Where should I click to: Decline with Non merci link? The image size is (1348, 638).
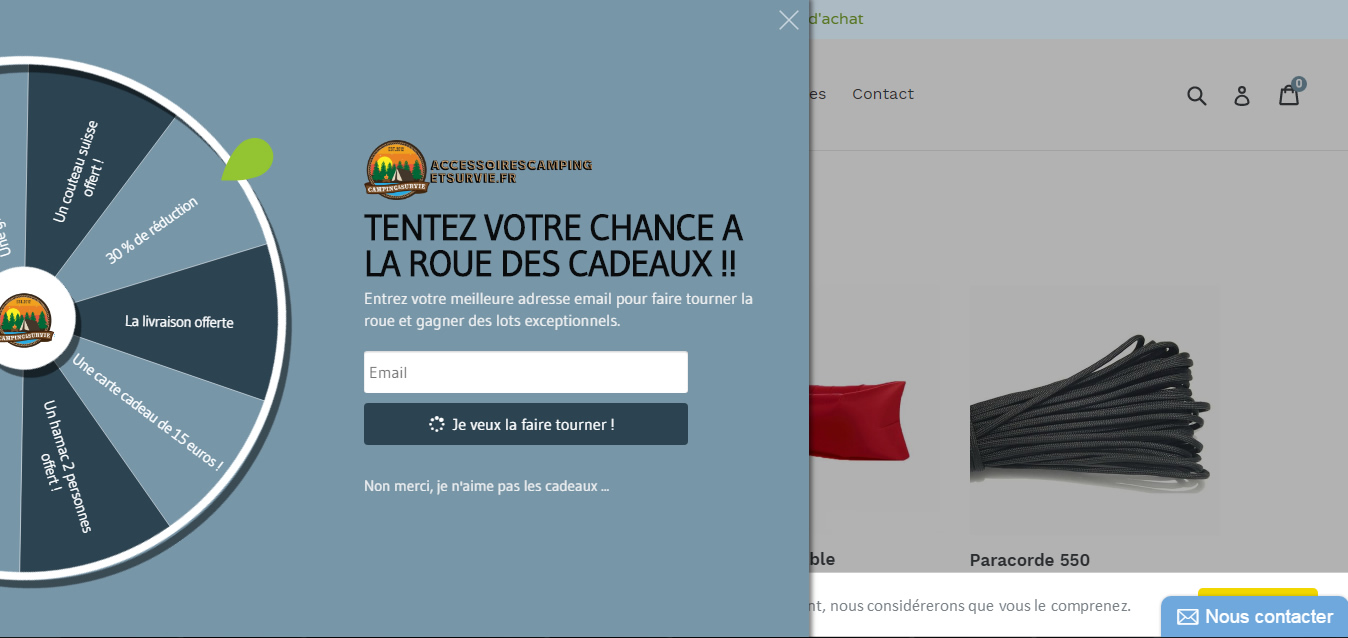[x=486, y=486]
